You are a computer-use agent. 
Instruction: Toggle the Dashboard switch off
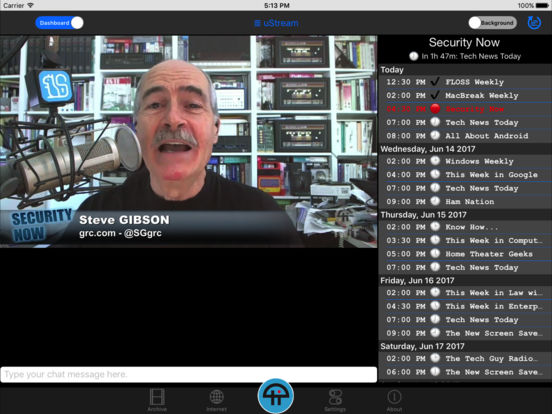coord(59,23)
